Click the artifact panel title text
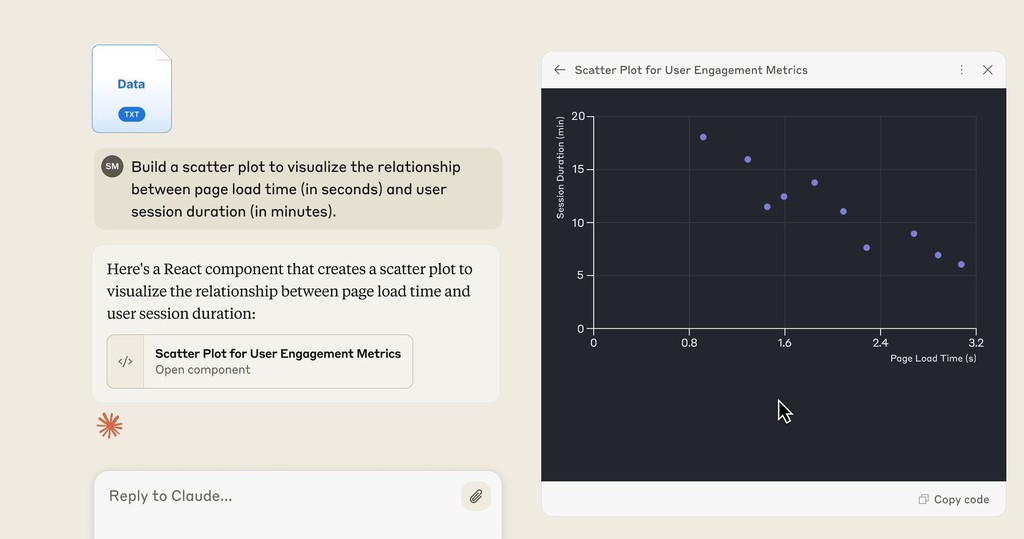Image resolution: width=1024 pixels, height=539 pixels. coord(691,70)
